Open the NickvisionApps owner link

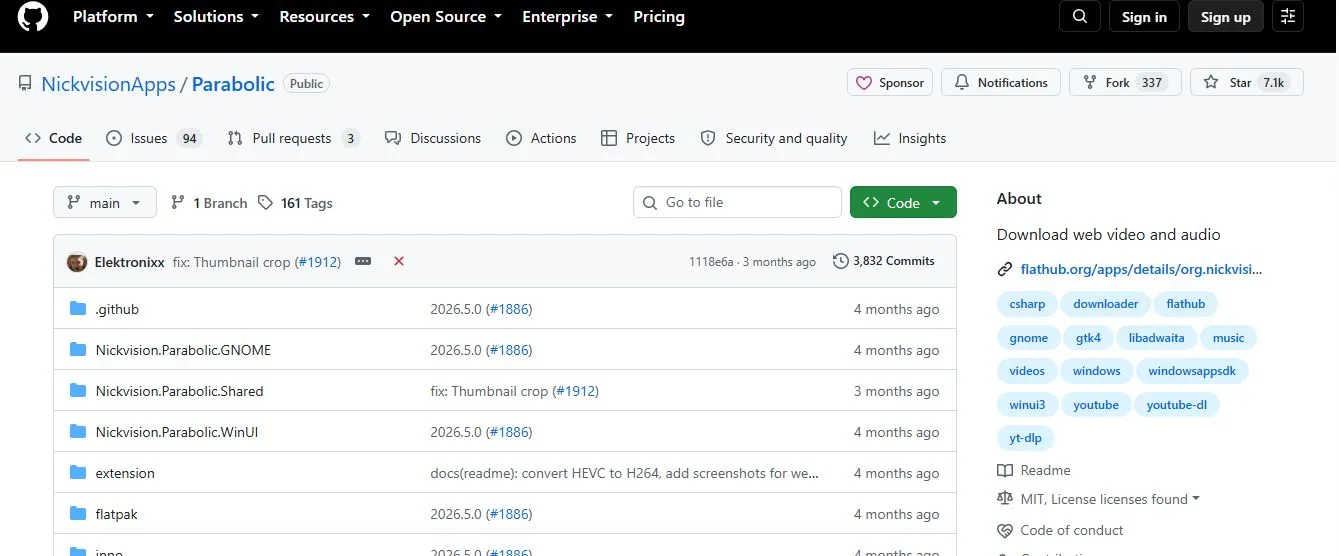click(x=108, y=84)
